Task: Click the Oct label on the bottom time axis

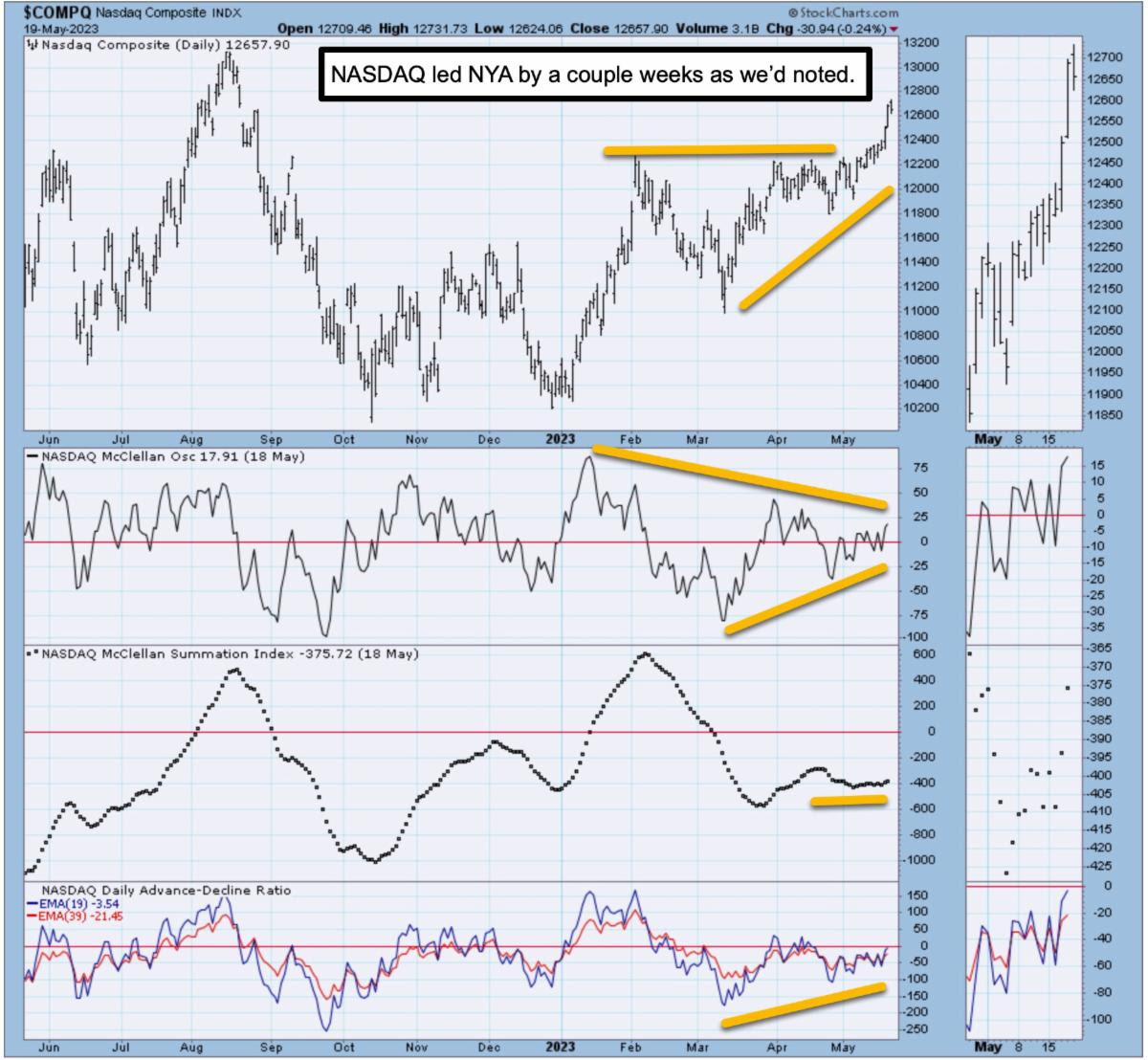Action: tap(343, 1046)
